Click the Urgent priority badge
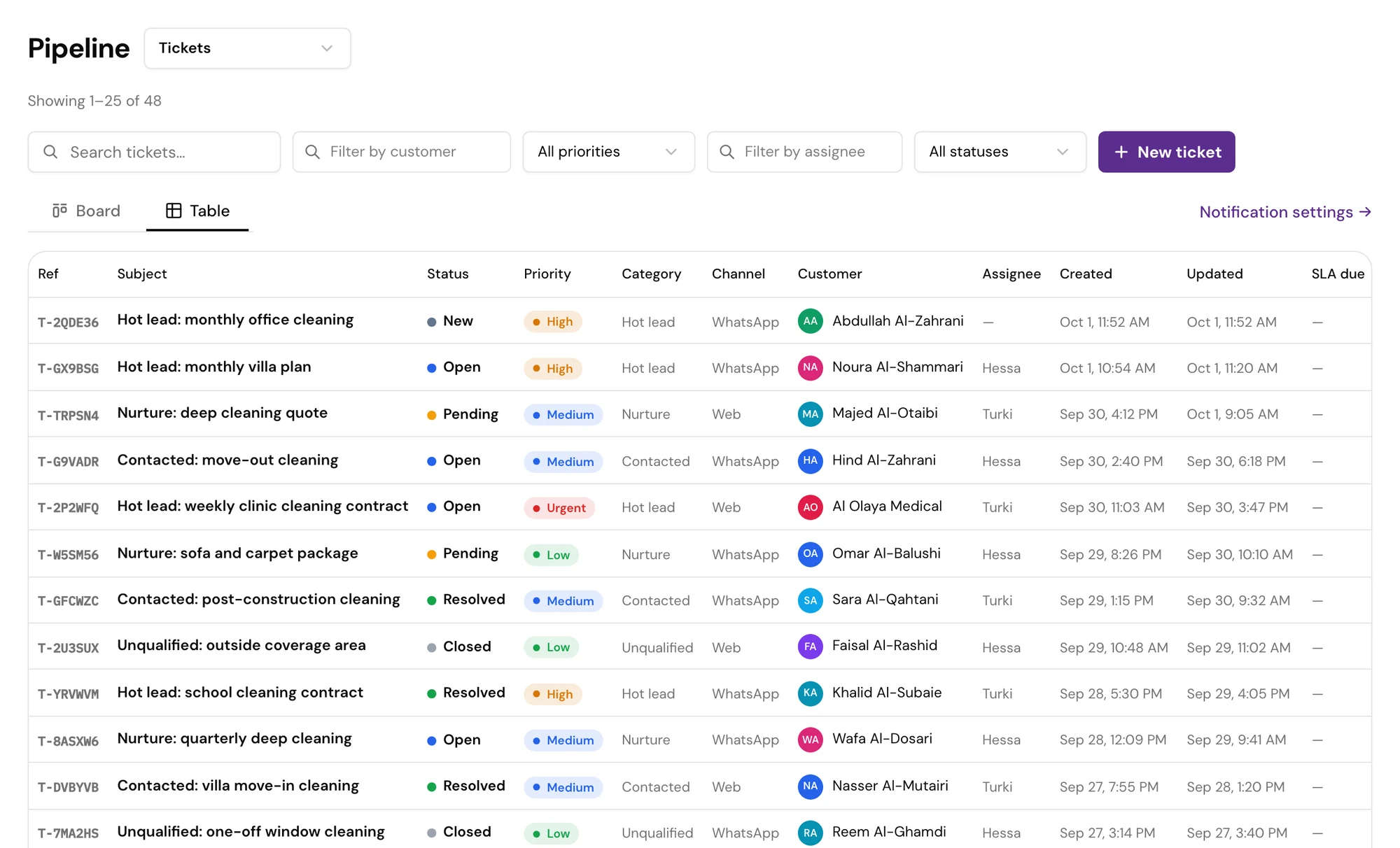Image resolution: width=1400 pixels, height=848 pixels. coord(559,508)
